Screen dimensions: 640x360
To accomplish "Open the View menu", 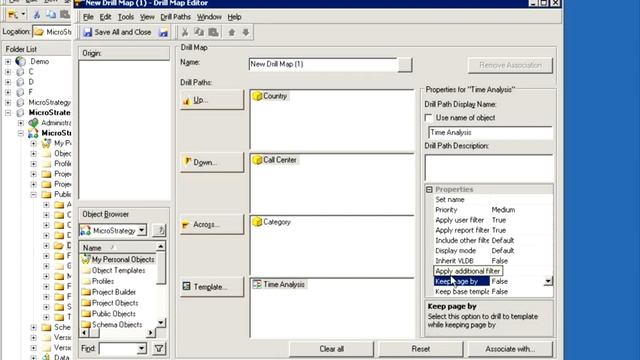I will tap(147, 17).
